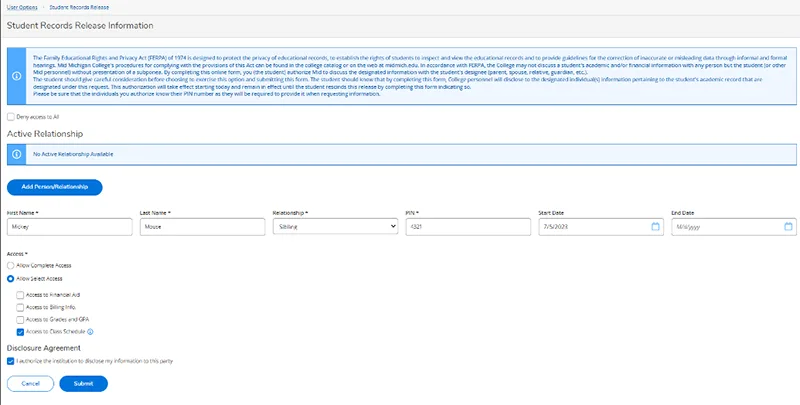Focus the First Name field containing Mickey
The height and width of the screenshot is (405, 800).
(69, 227)
